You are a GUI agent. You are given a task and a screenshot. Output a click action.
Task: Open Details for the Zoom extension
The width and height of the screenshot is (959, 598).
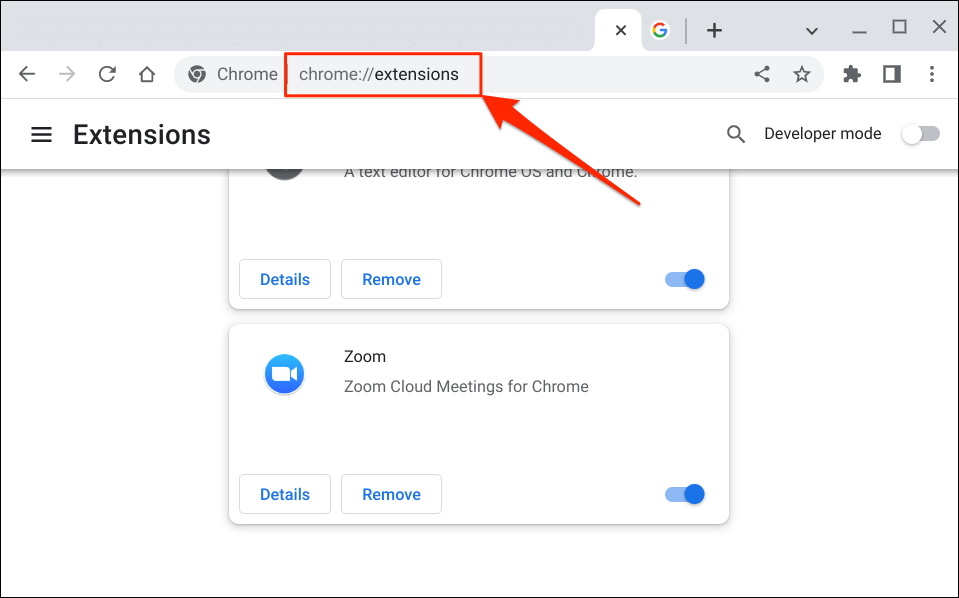[285, 494]
